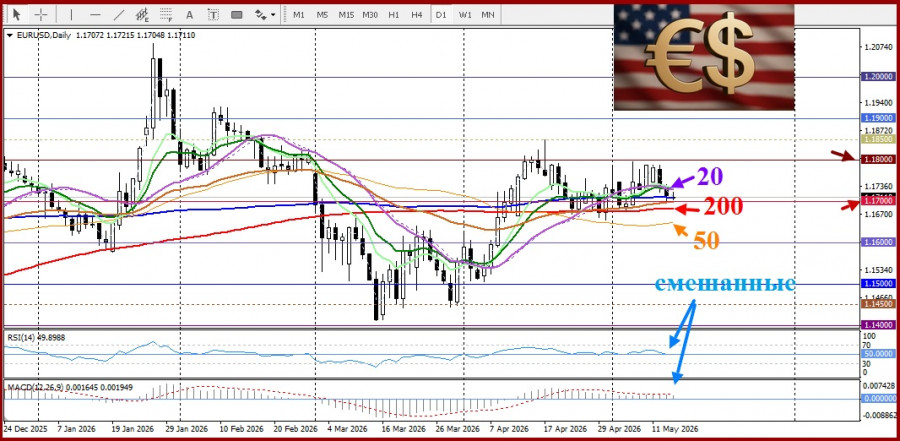The image size is (900, 441).
Task: Click the 1.14500 price level label
Action: point(878,304)
